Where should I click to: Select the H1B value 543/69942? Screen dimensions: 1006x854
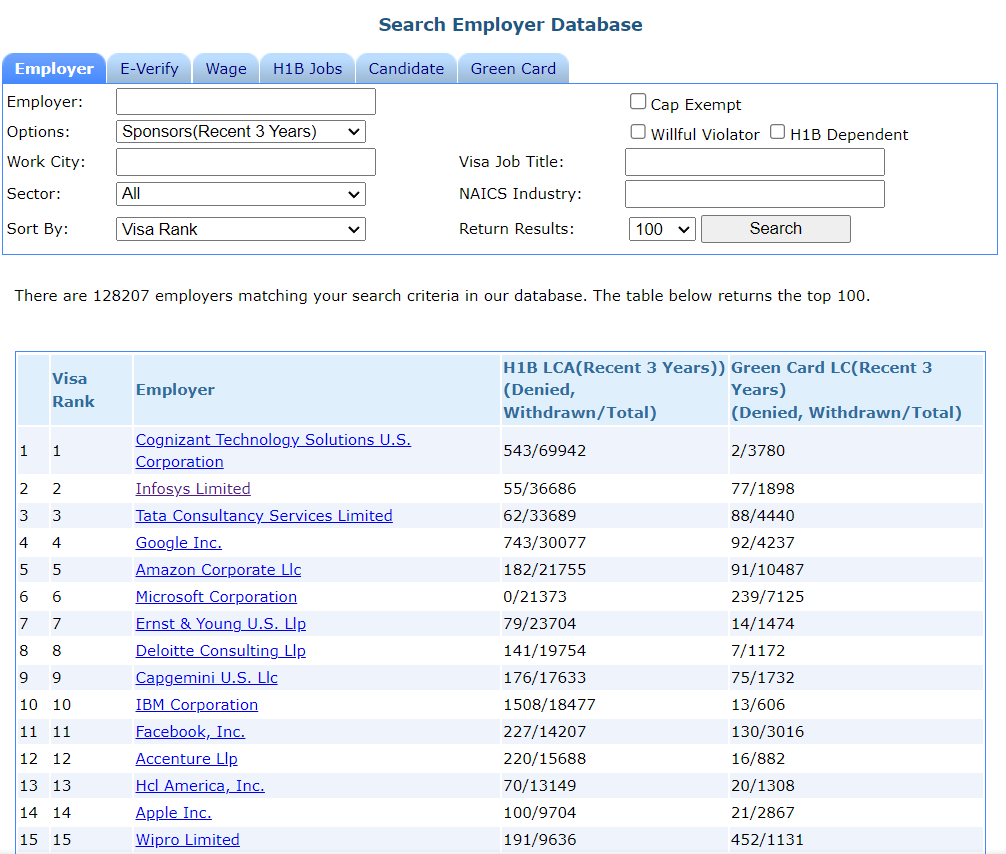(x=545, y=450)
